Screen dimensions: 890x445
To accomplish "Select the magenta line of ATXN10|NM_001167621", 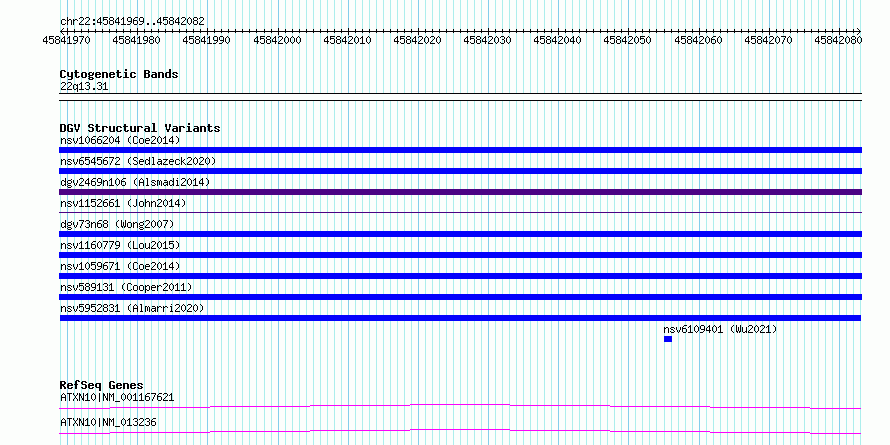I will click(x=460, y=406).
